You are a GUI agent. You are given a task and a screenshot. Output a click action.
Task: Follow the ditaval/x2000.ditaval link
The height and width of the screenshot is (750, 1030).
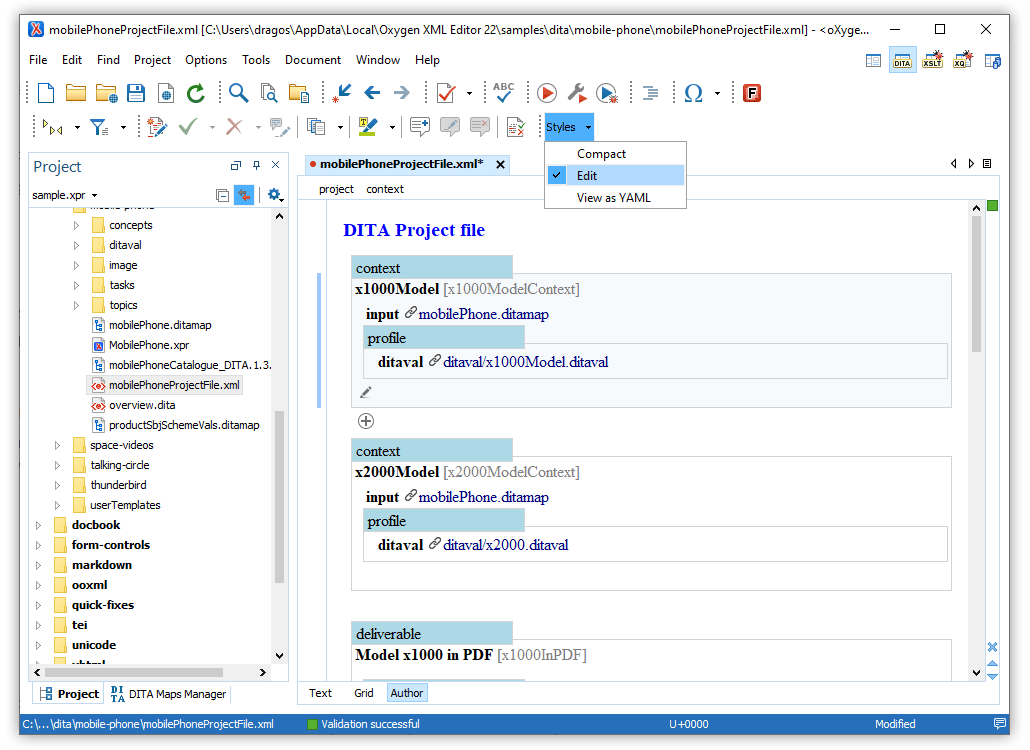click(x=505, y=545)
